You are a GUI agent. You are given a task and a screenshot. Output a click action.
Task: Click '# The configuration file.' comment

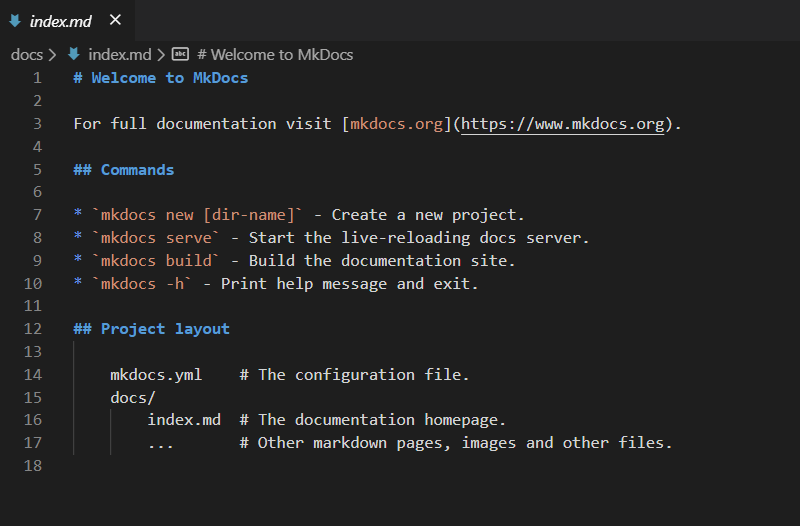[x=354, y=375]
